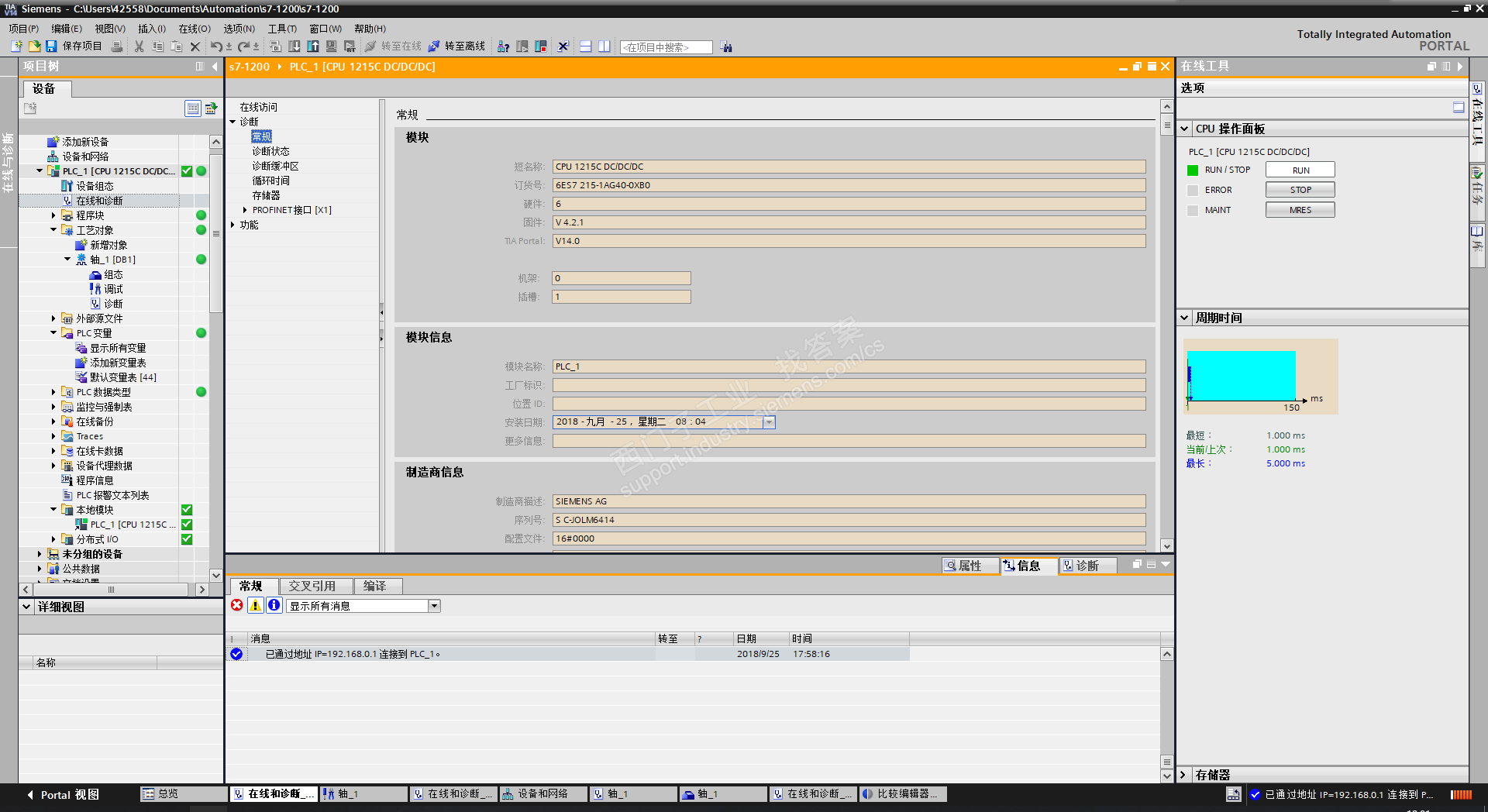
Task: Expand the 程序块 folder
Action: pyautogui.click(x=53, y=215)
